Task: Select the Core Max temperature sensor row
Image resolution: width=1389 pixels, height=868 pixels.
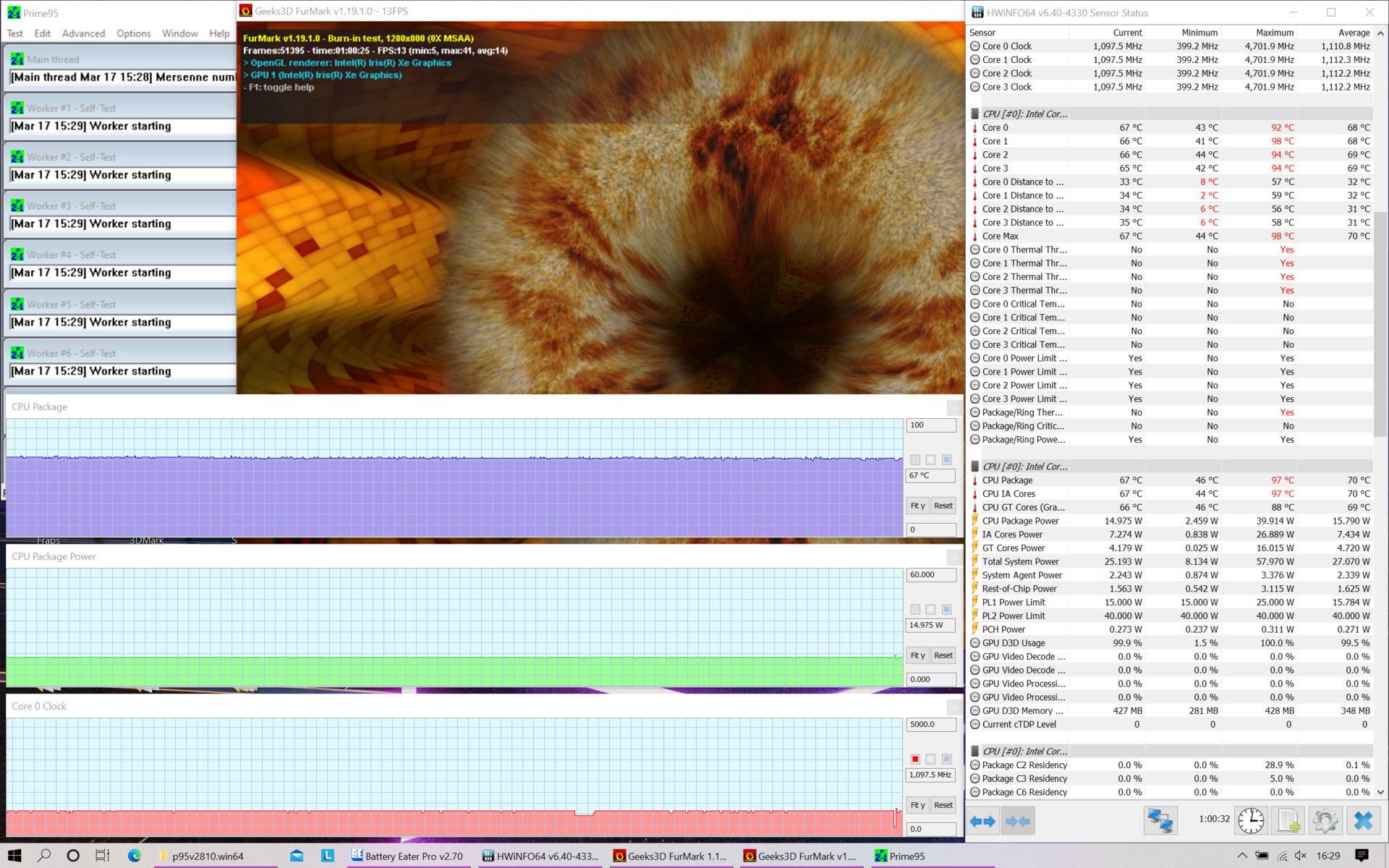Action: pyautogui.click(x=1001, y=236)
